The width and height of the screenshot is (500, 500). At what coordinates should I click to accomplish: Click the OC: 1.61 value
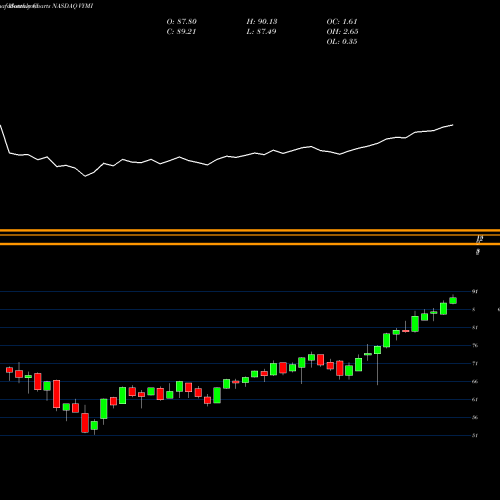(x=342, y=22)
